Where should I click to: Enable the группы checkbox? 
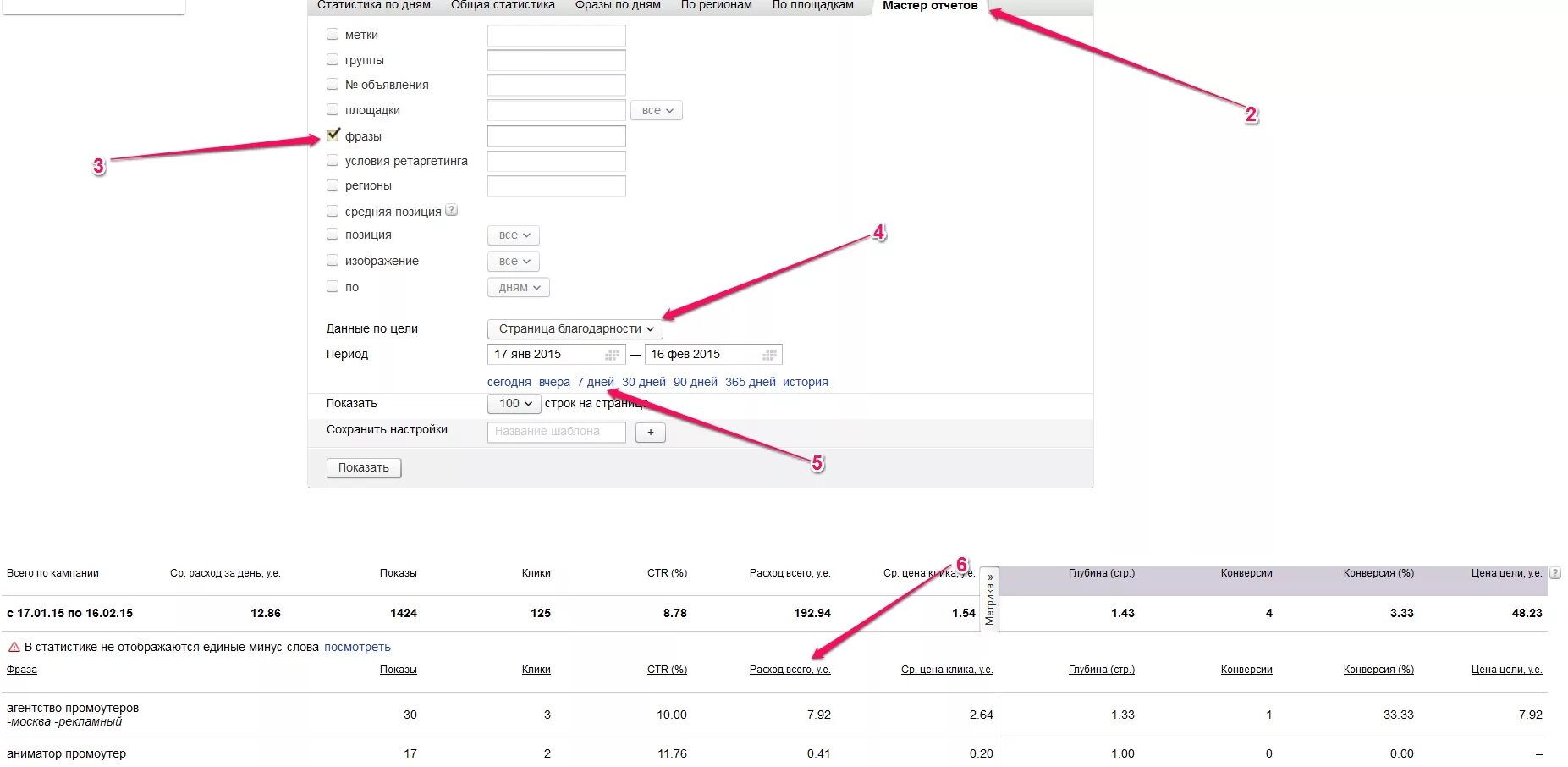[333, 59]
